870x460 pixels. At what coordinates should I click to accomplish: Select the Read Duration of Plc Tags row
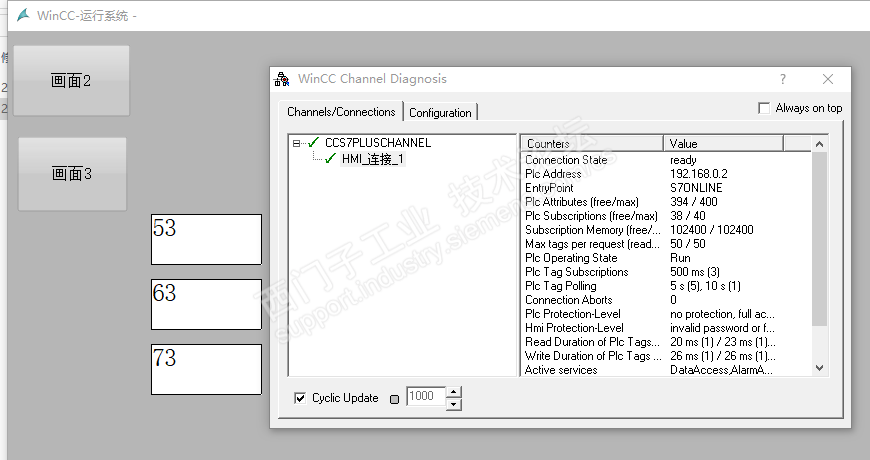(666, 342)
